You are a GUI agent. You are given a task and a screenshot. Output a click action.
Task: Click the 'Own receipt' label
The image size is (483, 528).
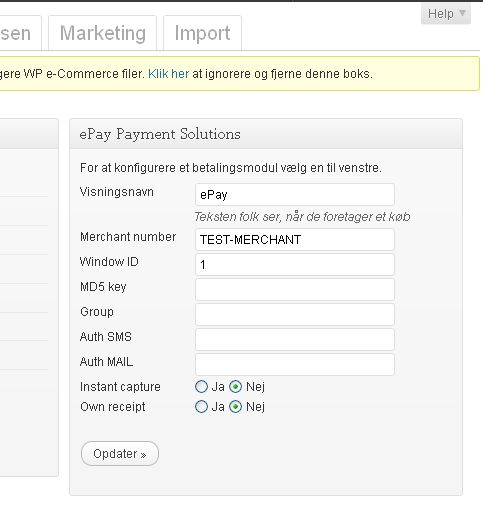(112, 407)
